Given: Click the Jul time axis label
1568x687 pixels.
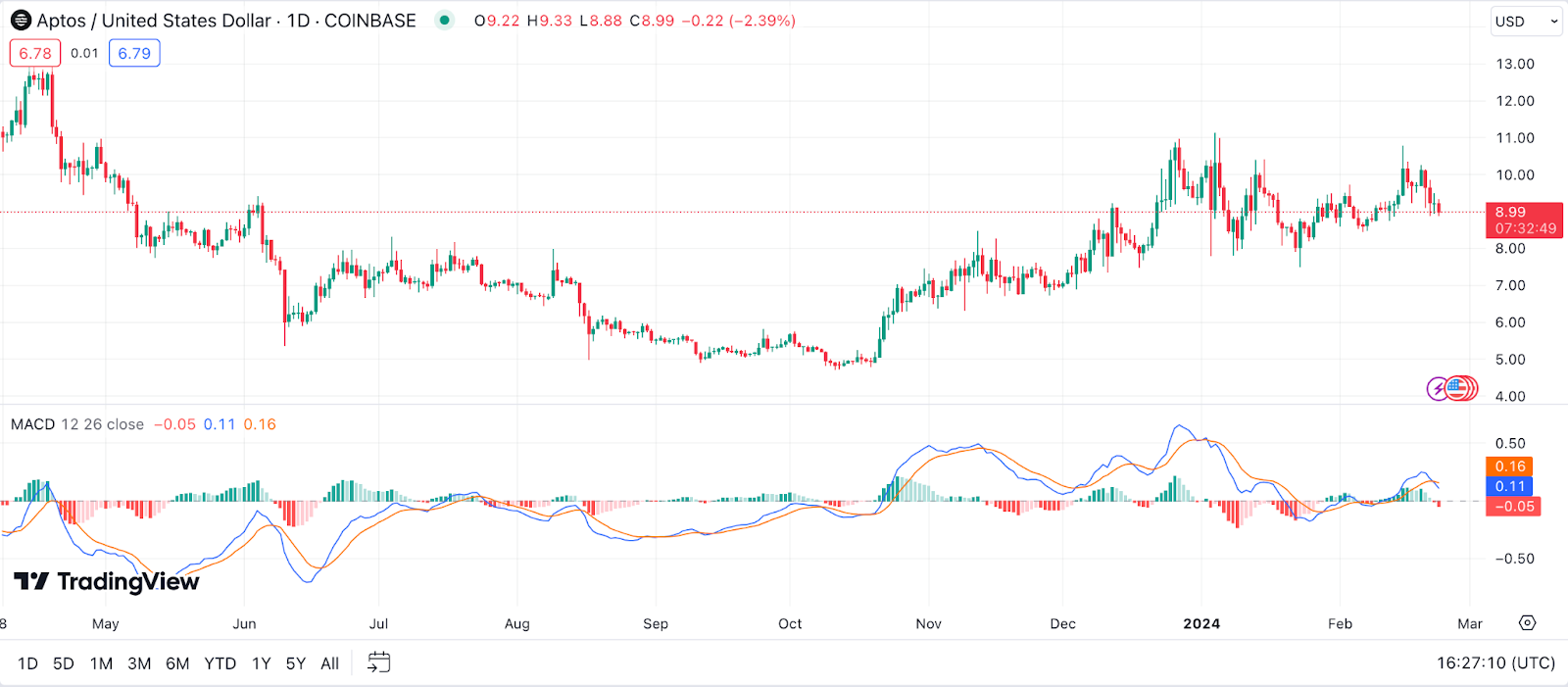Looking at the screenshot, I should click(378, 623).
